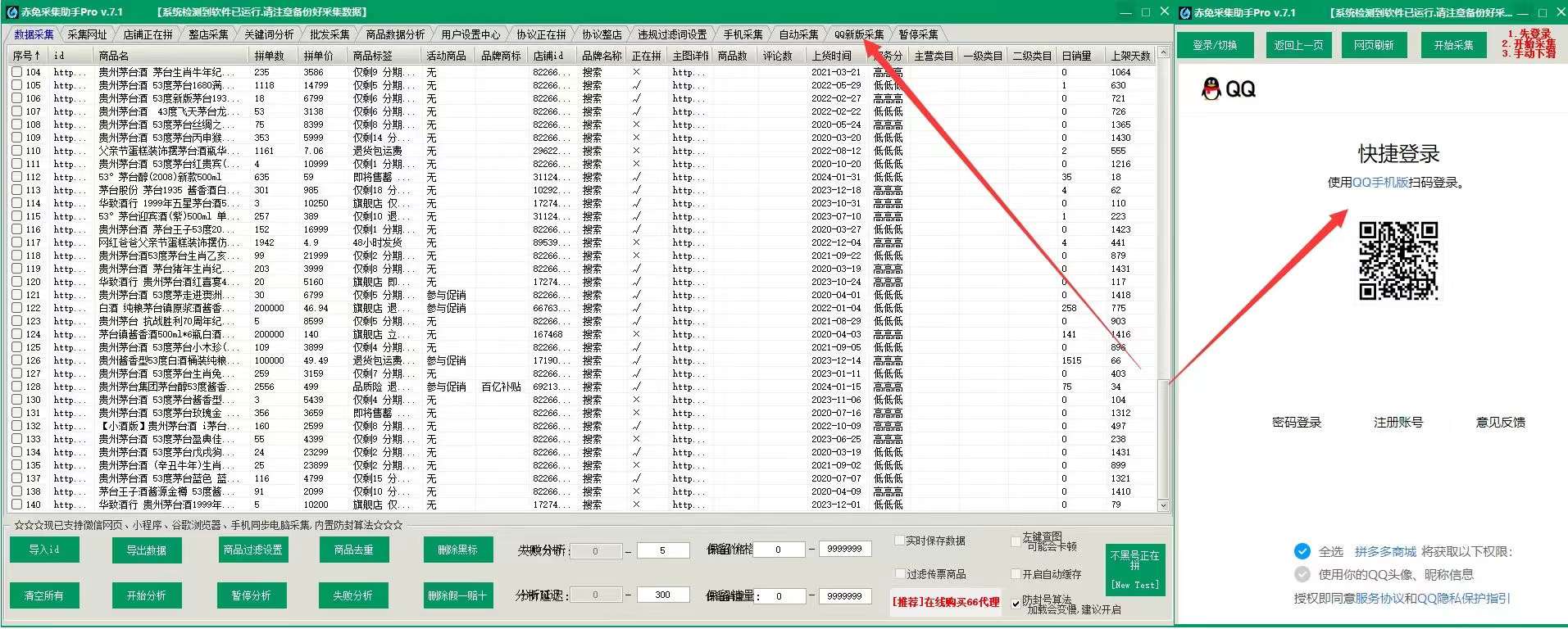Click the 保留价格 minimum field
This screenshot has height=629, width=1568.
click(x=778, y=550)
